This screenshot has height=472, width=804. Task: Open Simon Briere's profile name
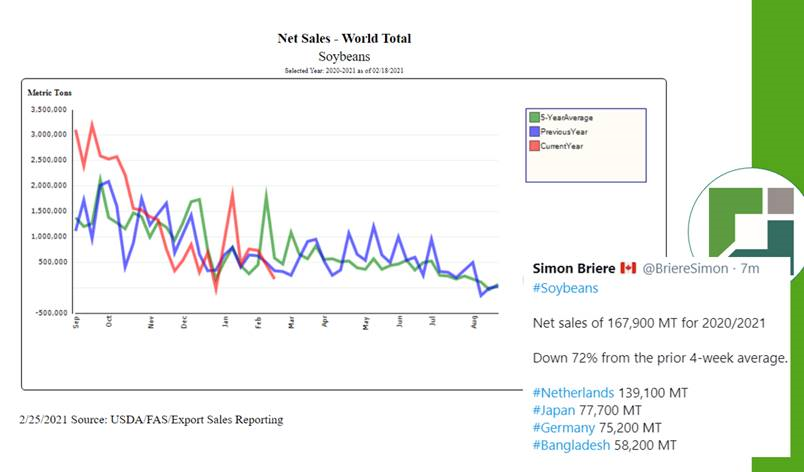574,268
